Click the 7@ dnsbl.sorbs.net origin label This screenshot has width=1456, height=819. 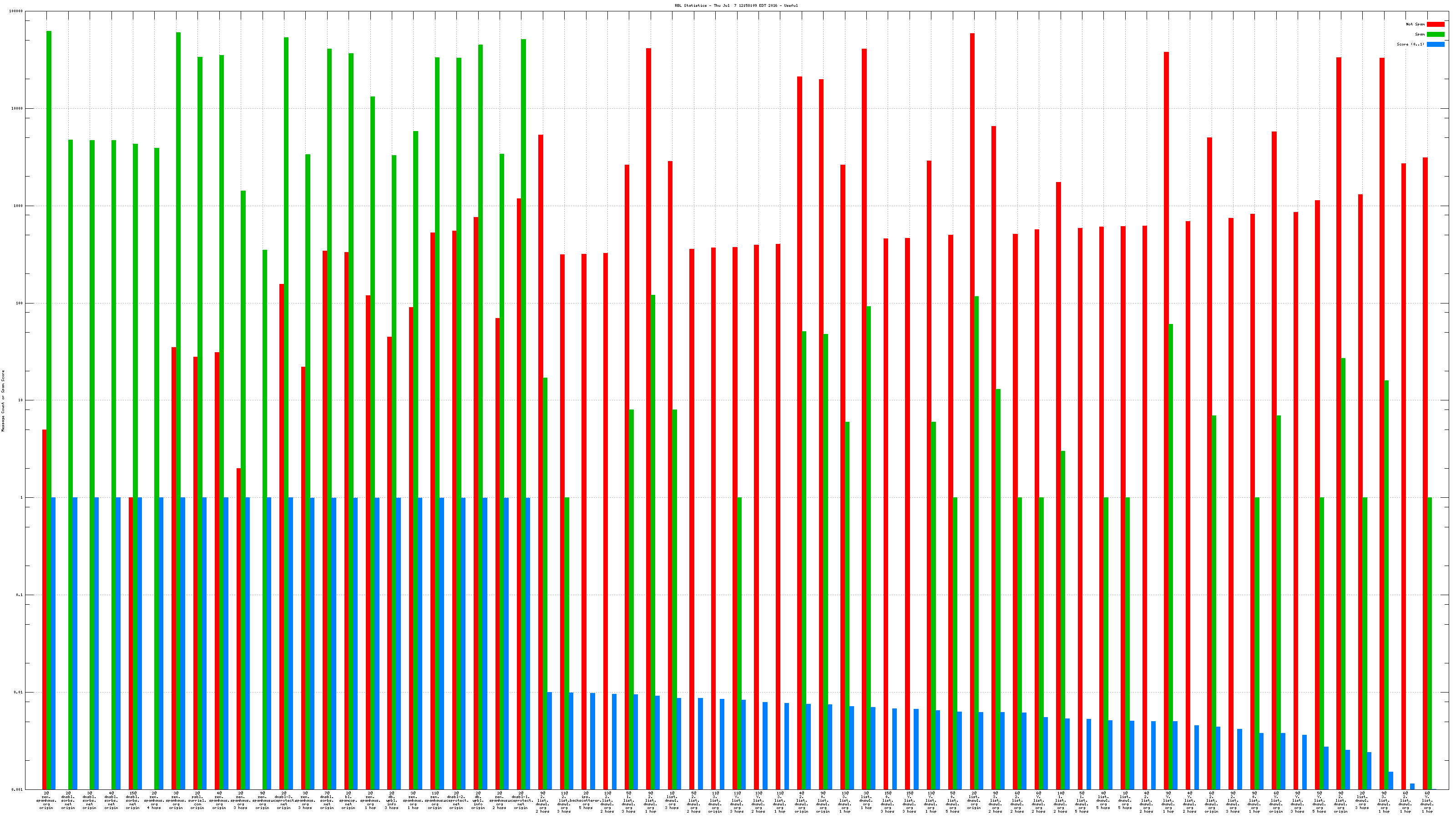(x=327, y=800)
